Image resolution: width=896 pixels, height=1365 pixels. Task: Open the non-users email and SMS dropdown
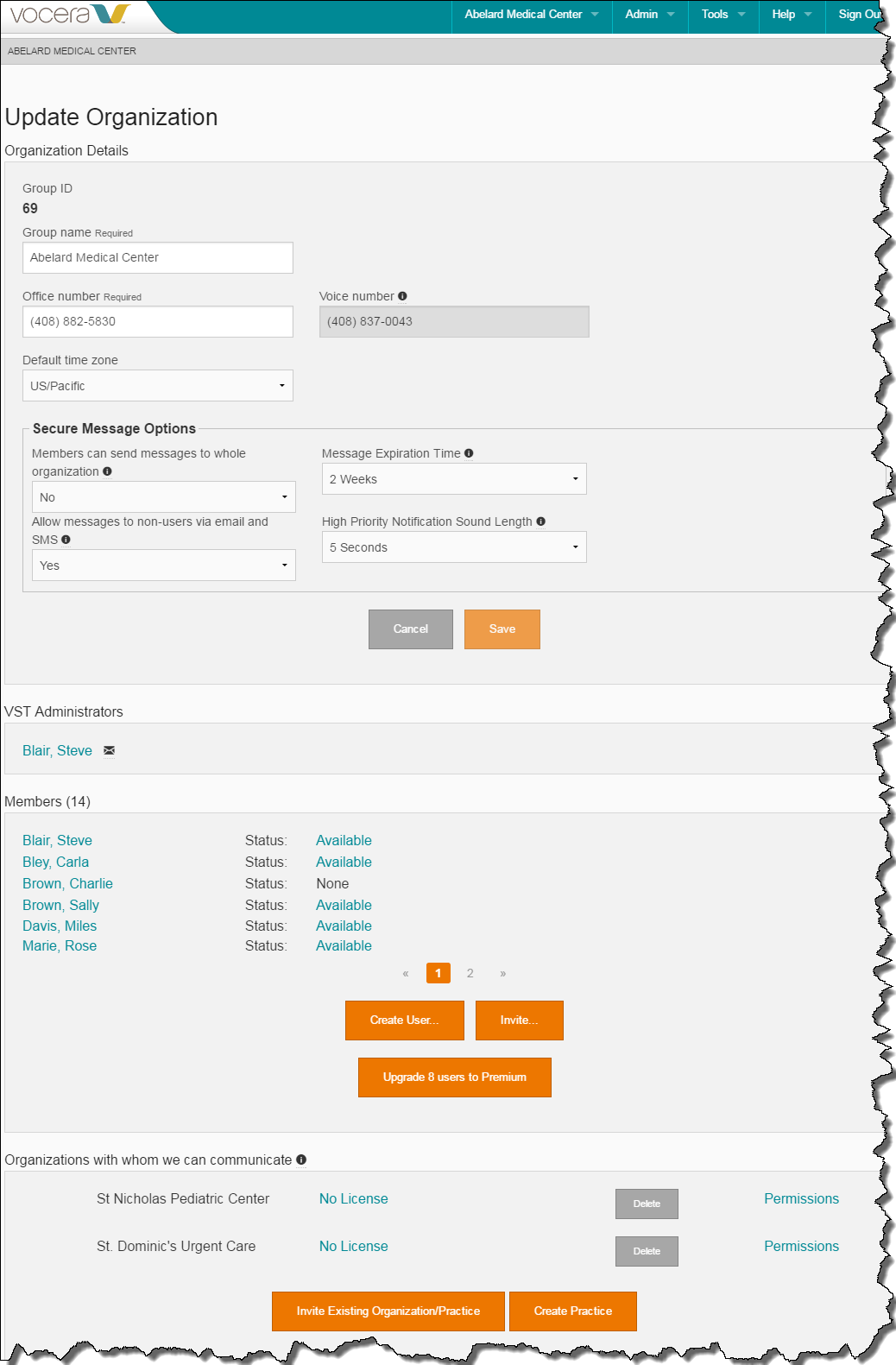click(164, 566)
